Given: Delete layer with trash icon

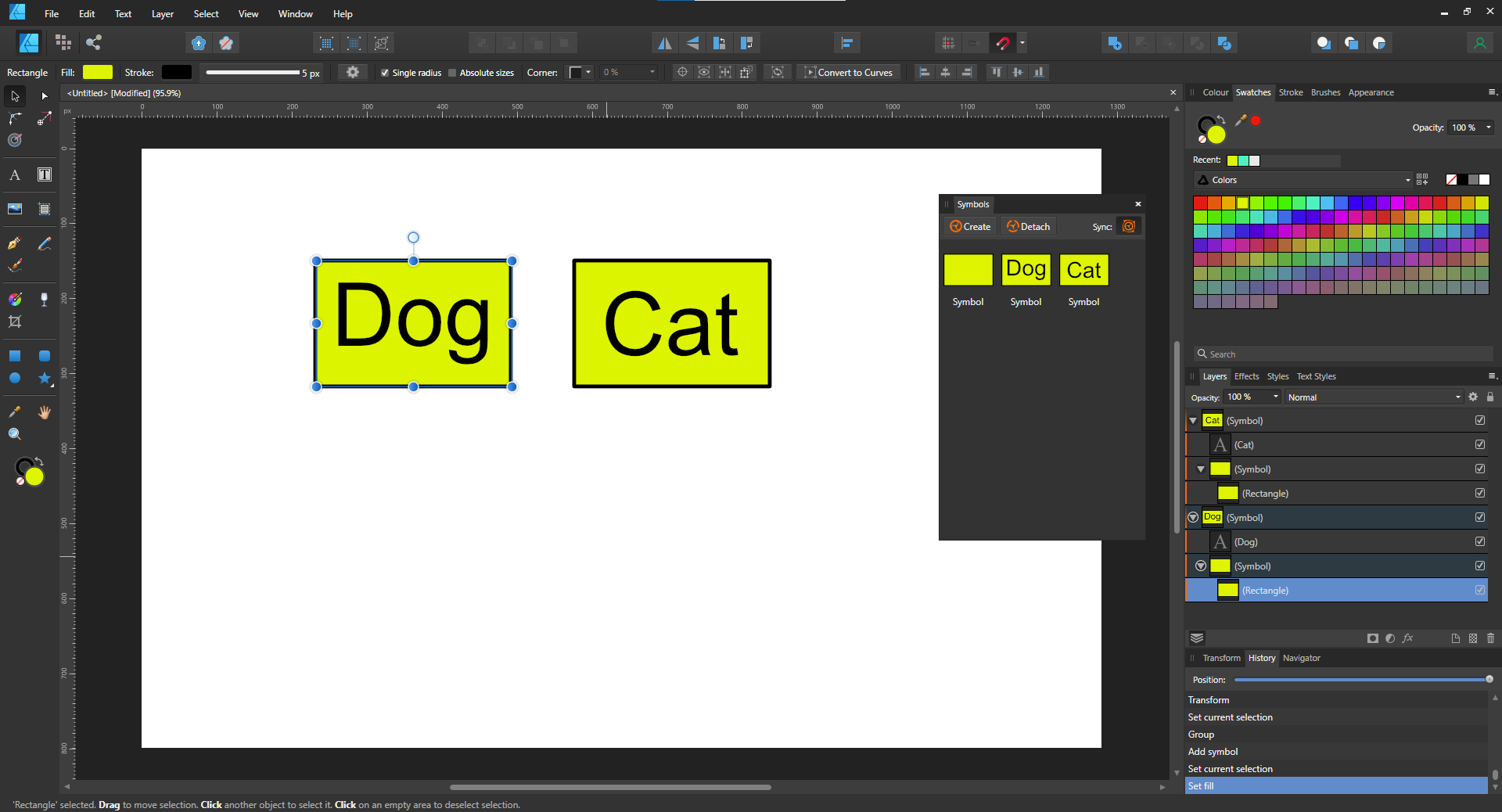Looking at the screenshot, I should pyautogui.click(x=1490, y=638).
